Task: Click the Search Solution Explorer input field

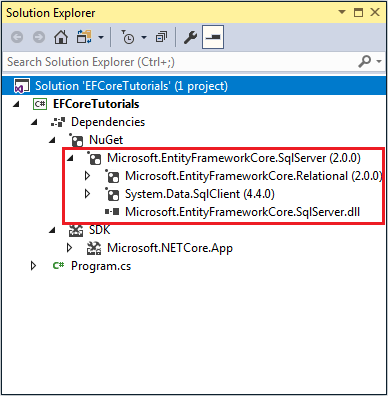Action: [x=180, y=62]
